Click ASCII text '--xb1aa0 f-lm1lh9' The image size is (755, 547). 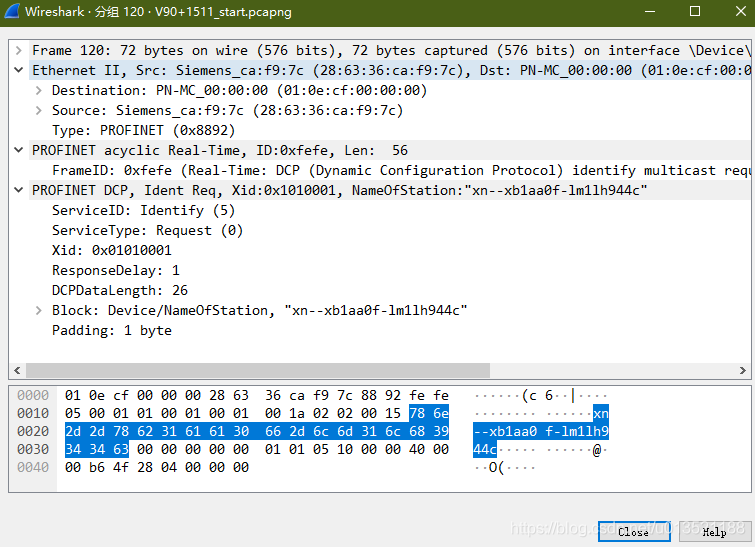[541, 431]
